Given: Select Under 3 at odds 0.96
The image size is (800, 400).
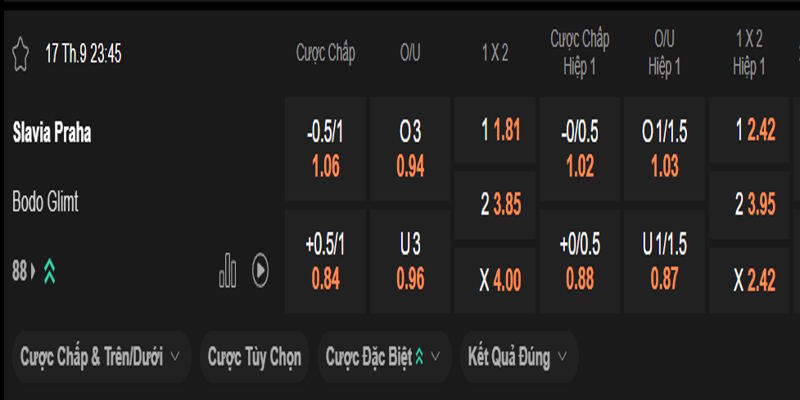Looking at the screenshot, I should [410, 262].
